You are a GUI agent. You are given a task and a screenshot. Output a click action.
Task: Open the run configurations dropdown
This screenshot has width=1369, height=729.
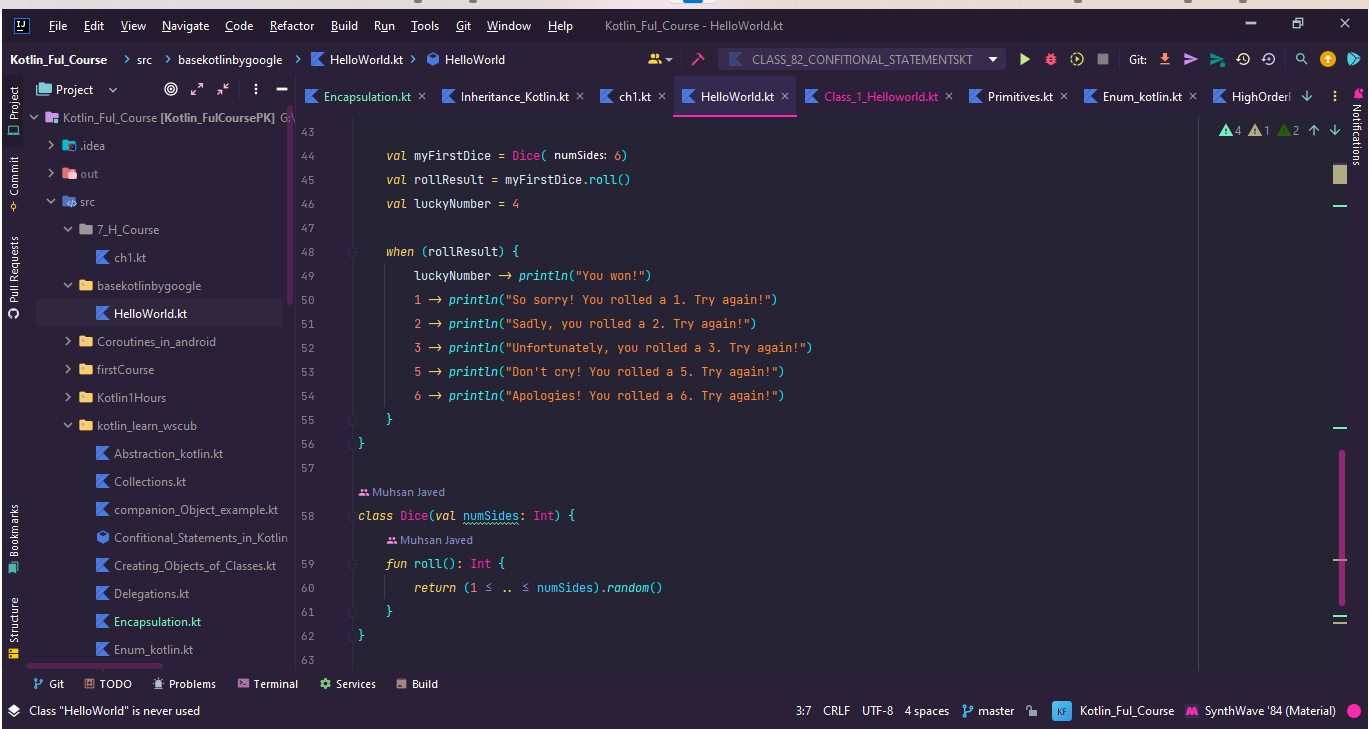point(993,59)
